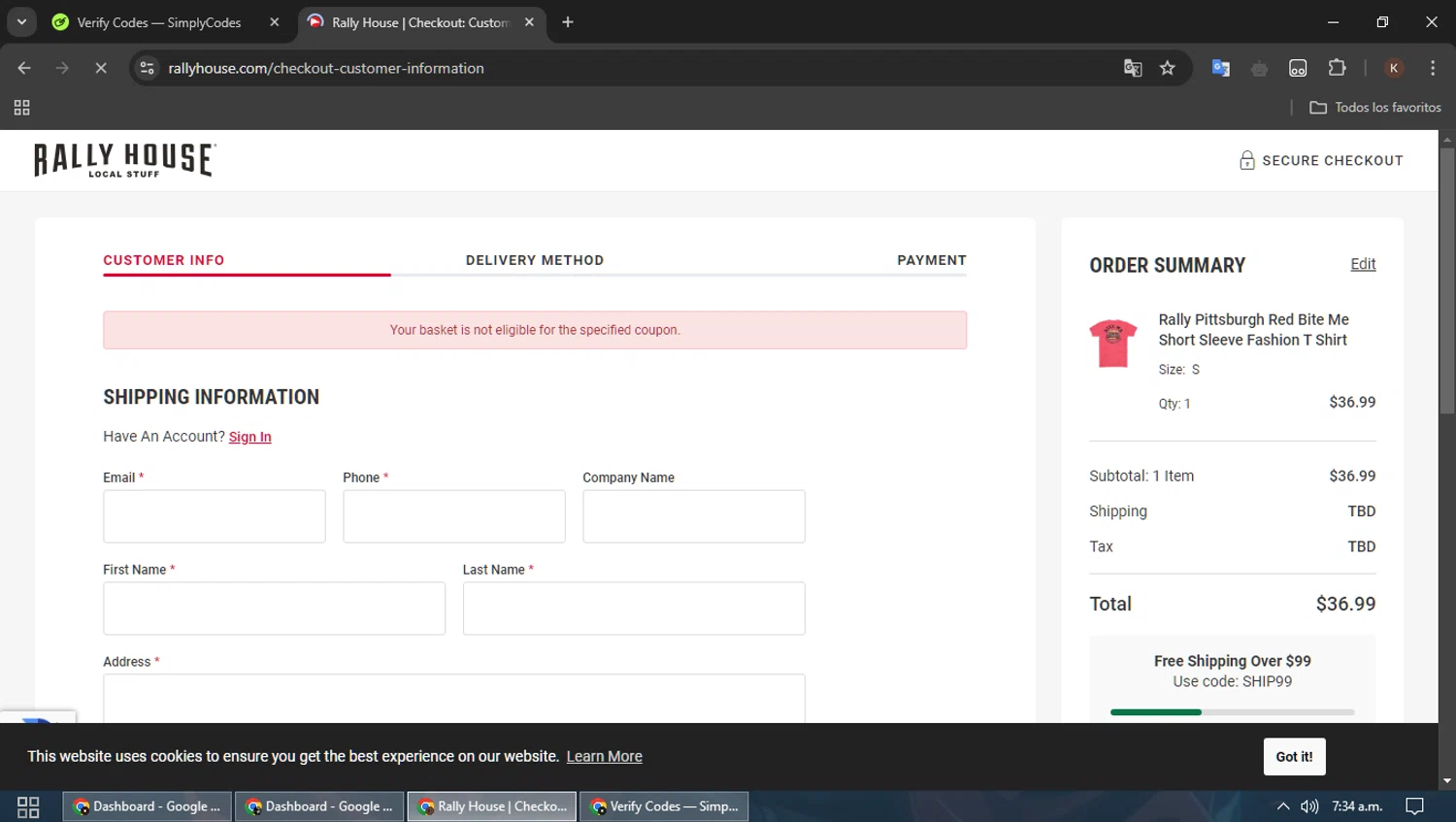This screenshot has height=822, width=1456.
Task: Accept cookies with Got it! button
Action: (x=1293, y=757)
